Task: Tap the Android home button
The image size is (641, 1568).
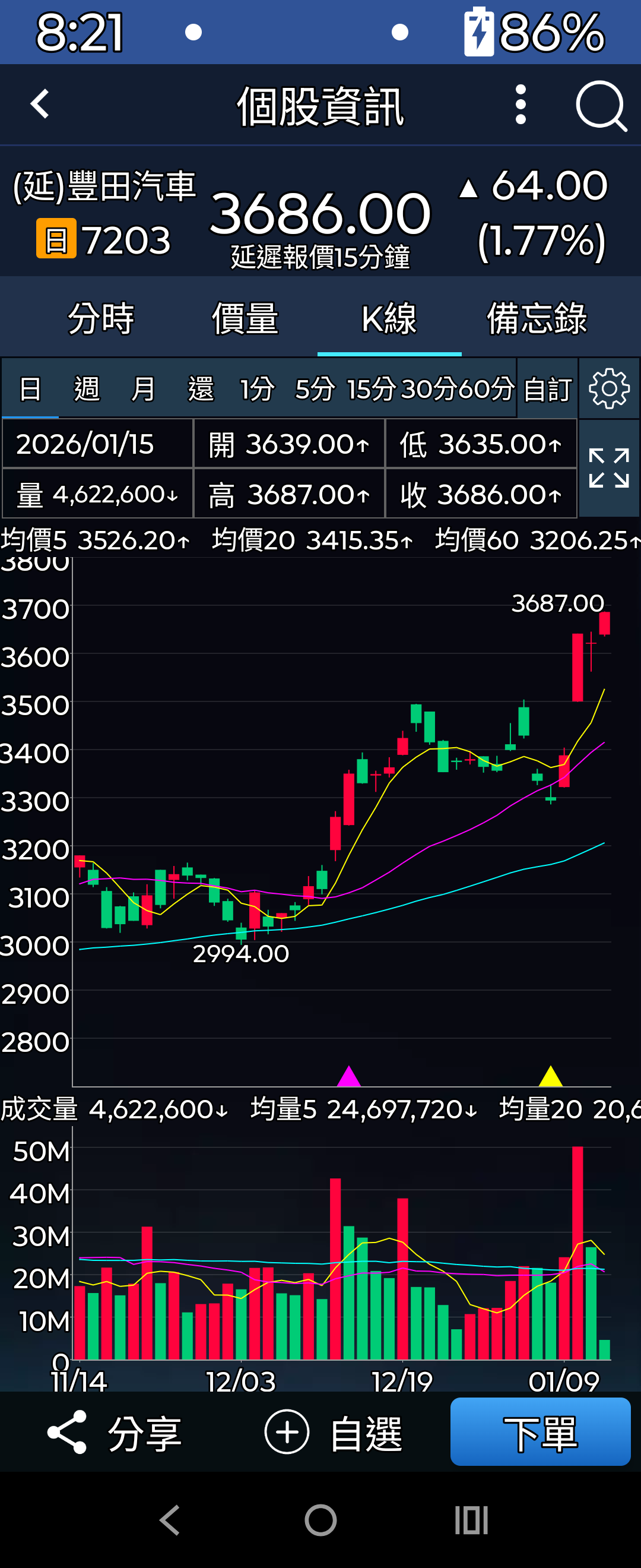Action: pyautogui.click(x=320, y=1520)
